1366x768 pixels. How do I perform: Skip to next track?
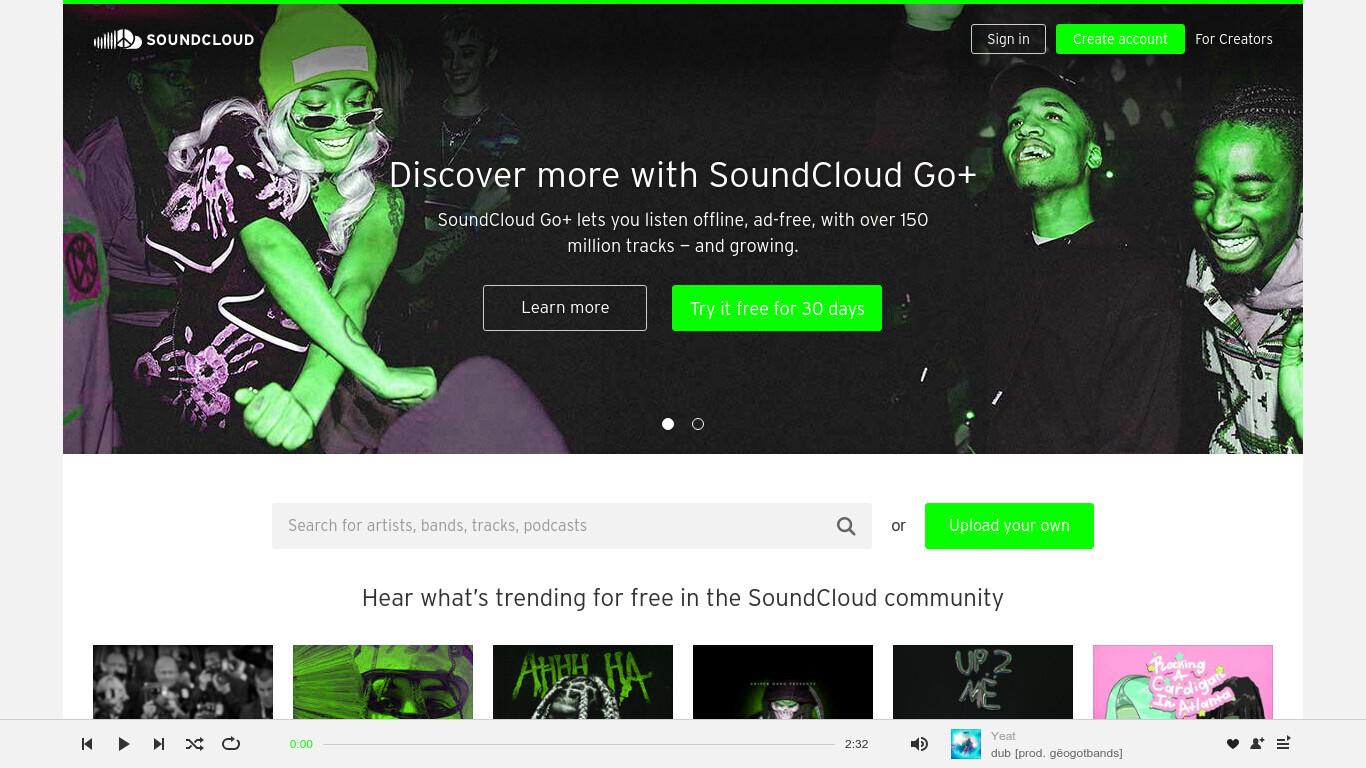click(x=159, y=744)
